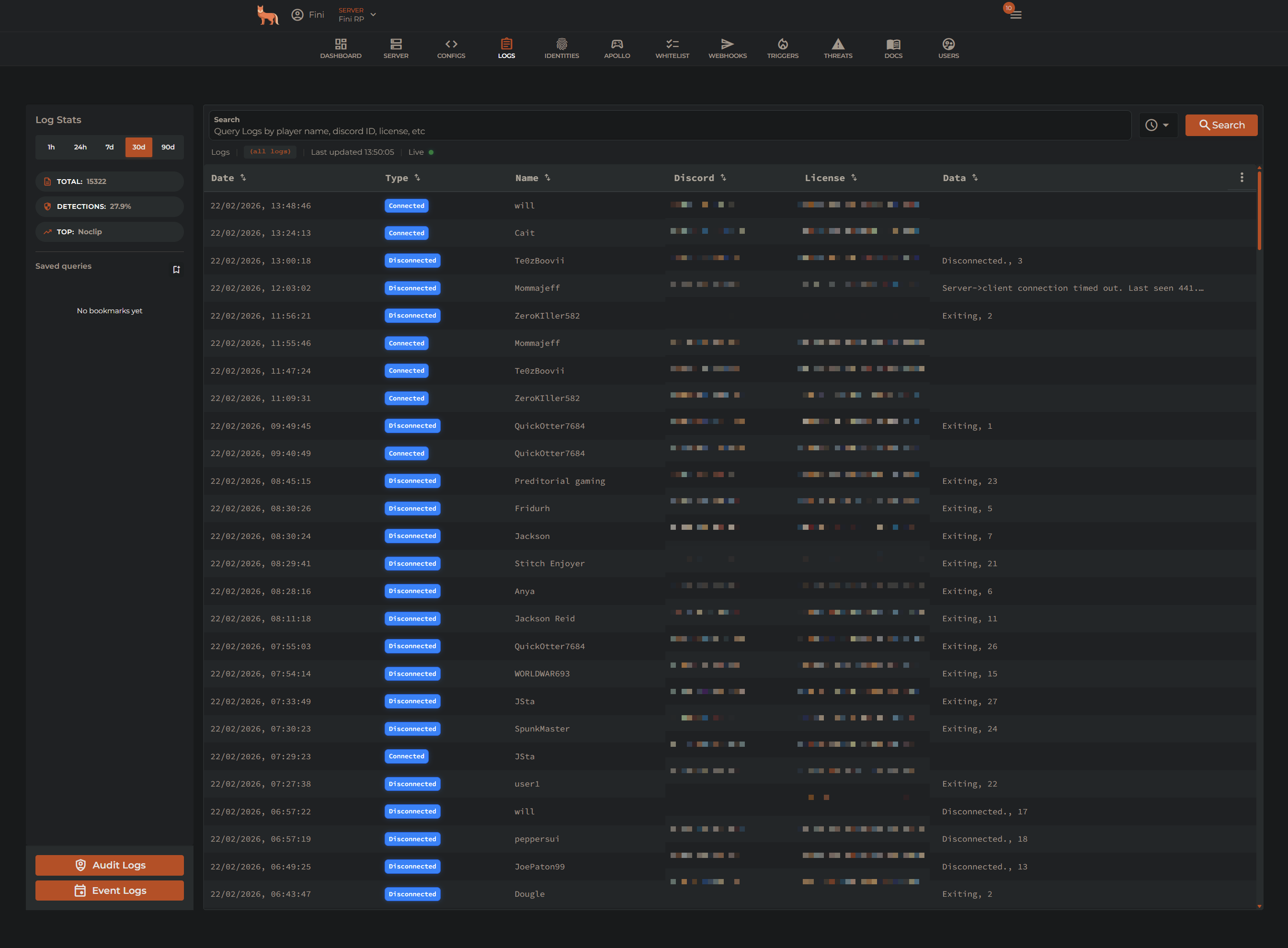Open the Whitelist tab
This screenshot has height=948, width=1288.
pos(672,49)
